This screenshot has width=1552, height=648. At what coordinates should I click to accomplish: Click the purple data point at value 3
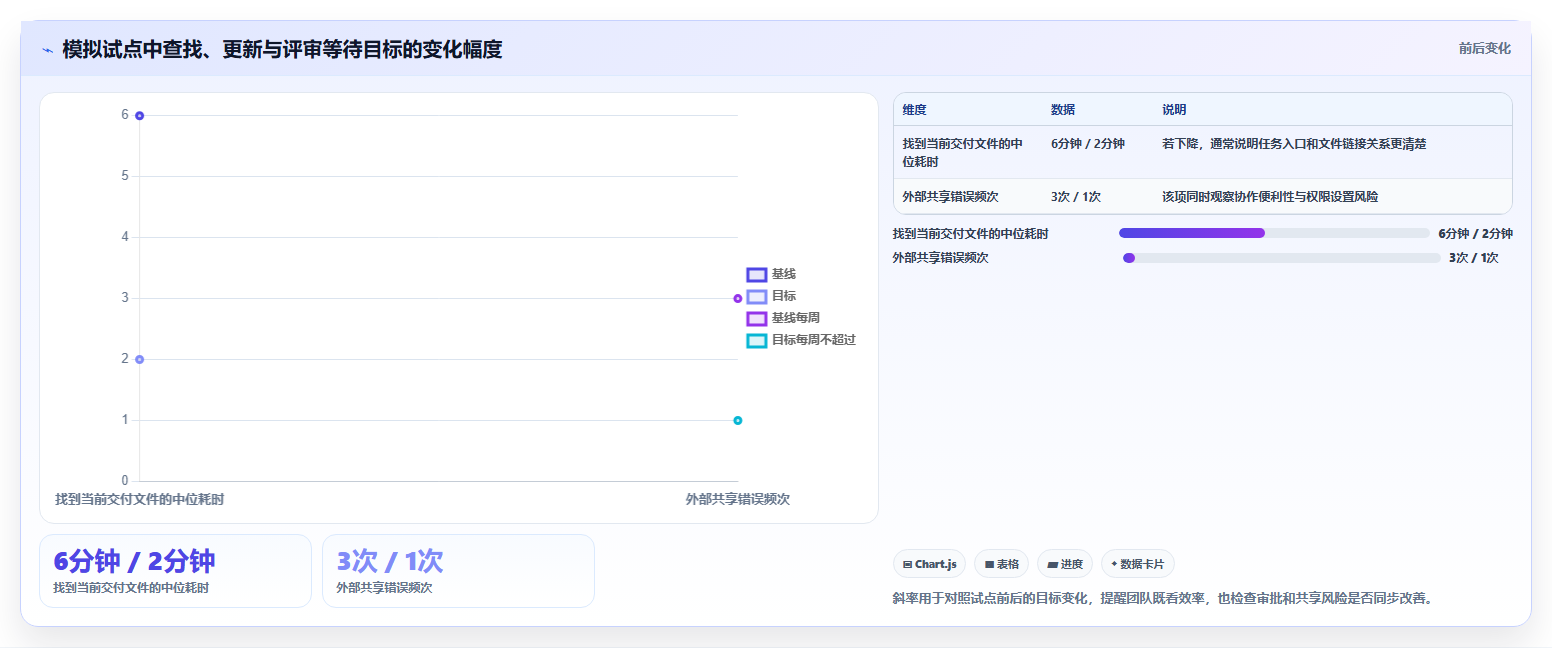(738, 298)
